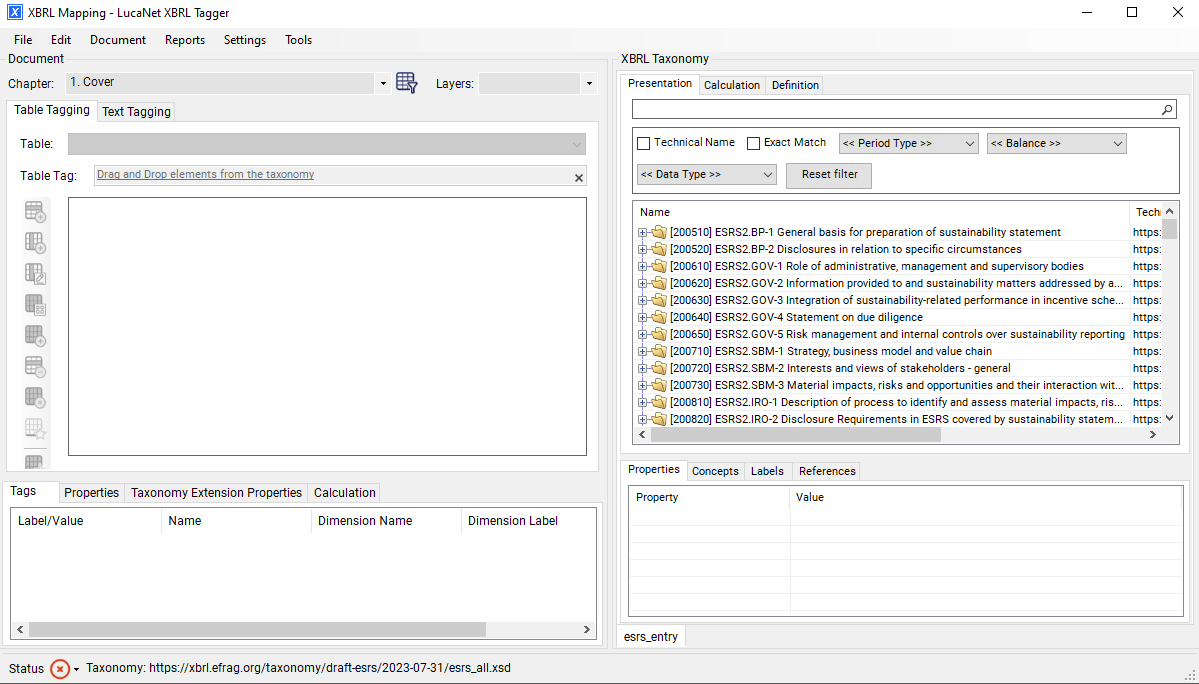Image resolution: width=1199 pixels, height=684 pixels.
Task: Open the Period Type dropdown
Action: [907, 142]
